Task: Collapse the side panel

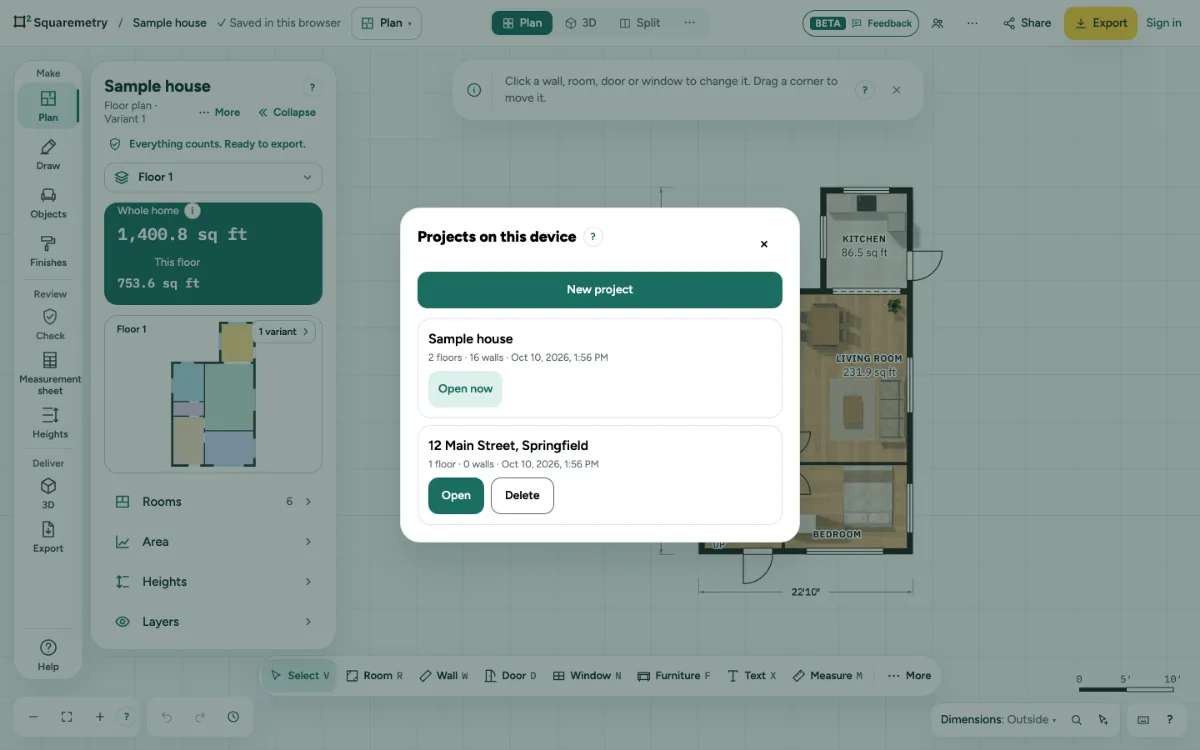Action: click(287, 112)
